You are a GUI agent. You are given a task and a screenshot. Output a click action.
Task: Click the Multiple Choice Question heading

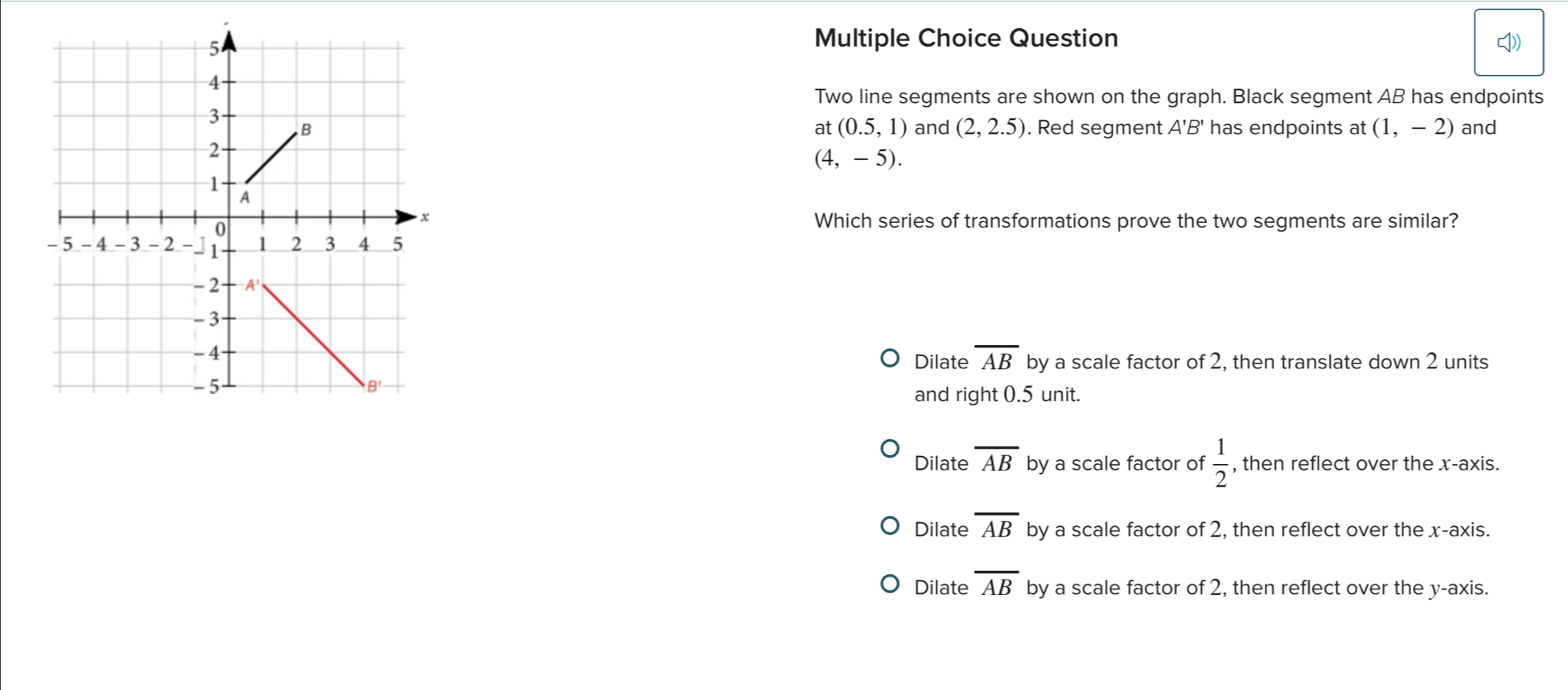pyautogui.click(x=965, y=38)
